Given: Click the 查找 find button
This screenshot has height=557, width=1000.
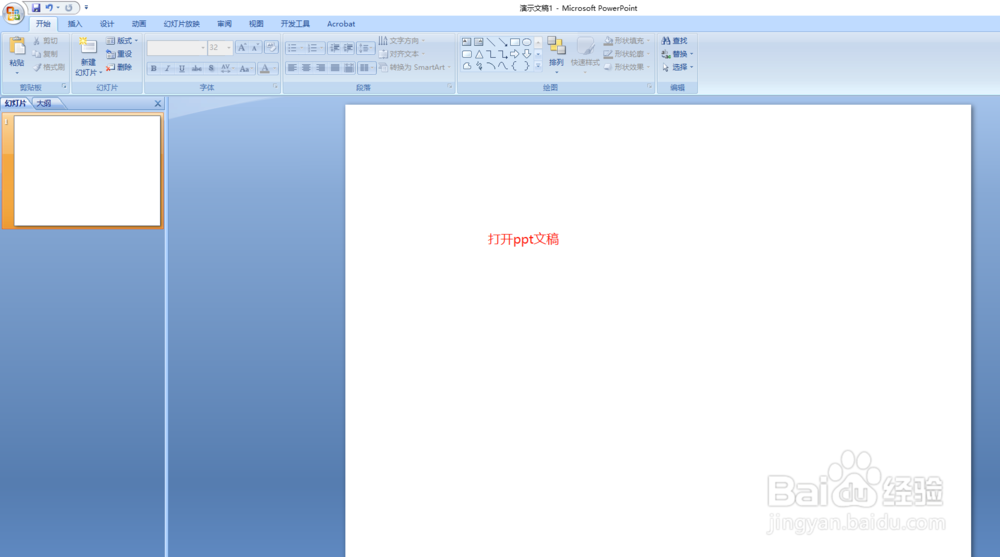Looking at the screenshot, I should 675,41.
